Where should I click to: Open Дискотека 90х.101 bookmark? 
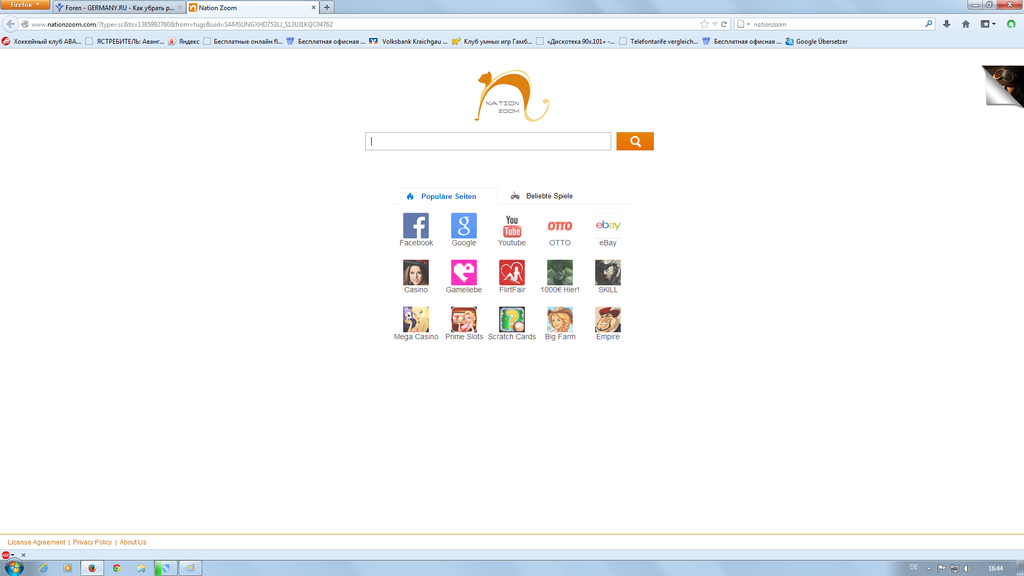575,41
